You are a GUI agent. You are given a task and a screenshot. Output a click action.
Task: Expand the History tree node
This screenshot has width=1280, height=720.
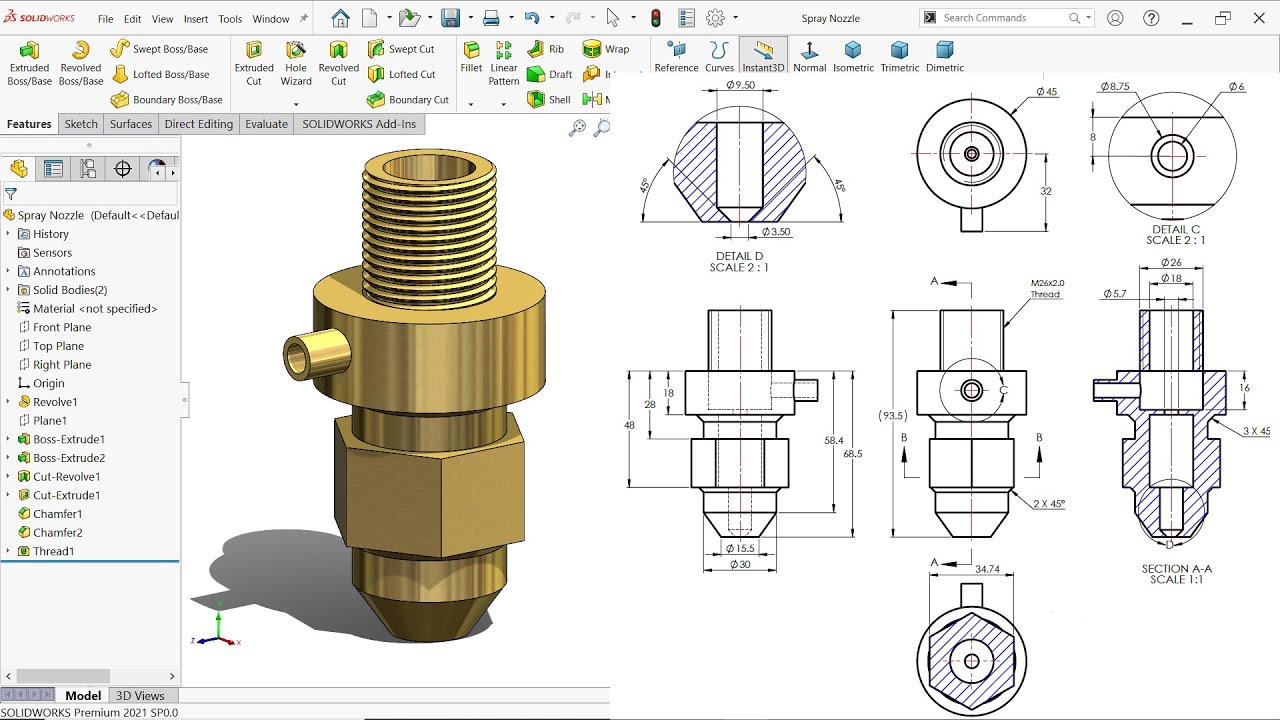(8, 234)
